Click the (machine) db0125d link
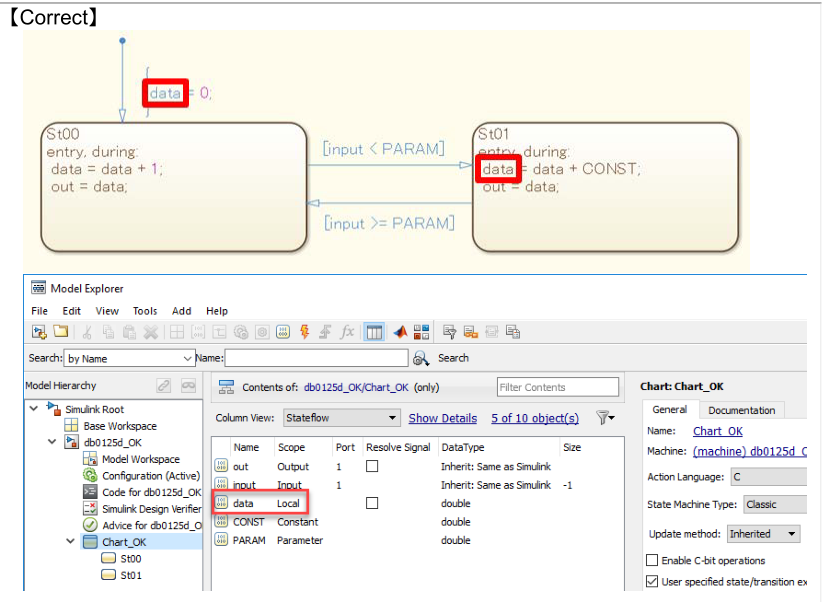This screenshot has height=602, width=824. pyautogui.click(x=750, y=451)
